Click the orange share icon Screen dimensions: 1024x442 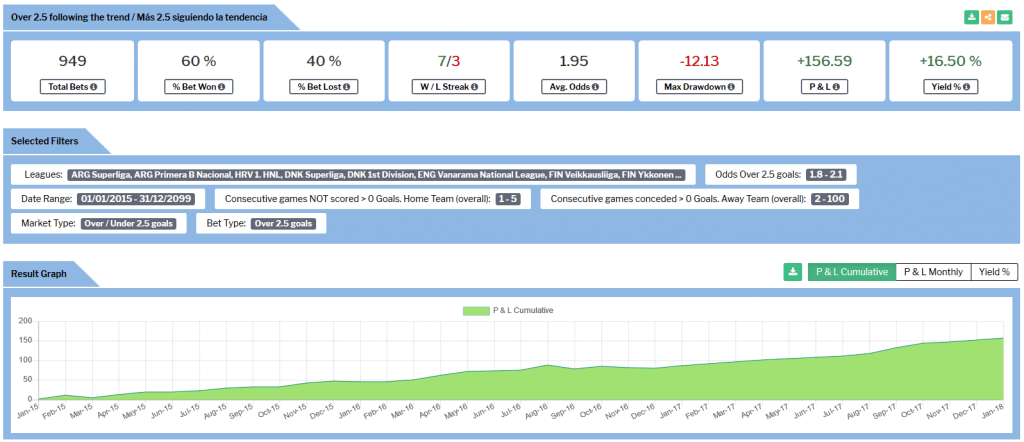pos(988,17)
